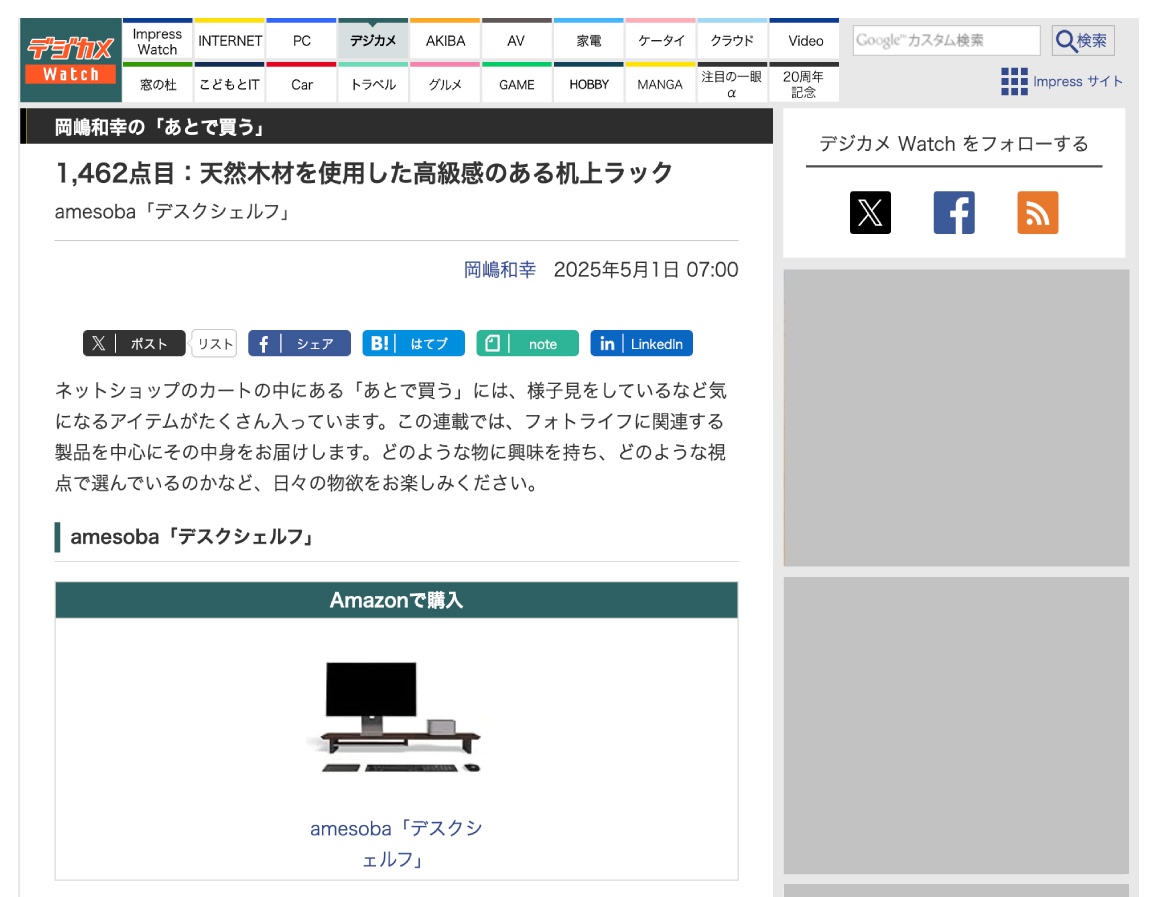Image resolution: width=1151 pixels, height=897 pixels.
Task: Click the headline 1,462点目 article title
Action: click(364, 173)
